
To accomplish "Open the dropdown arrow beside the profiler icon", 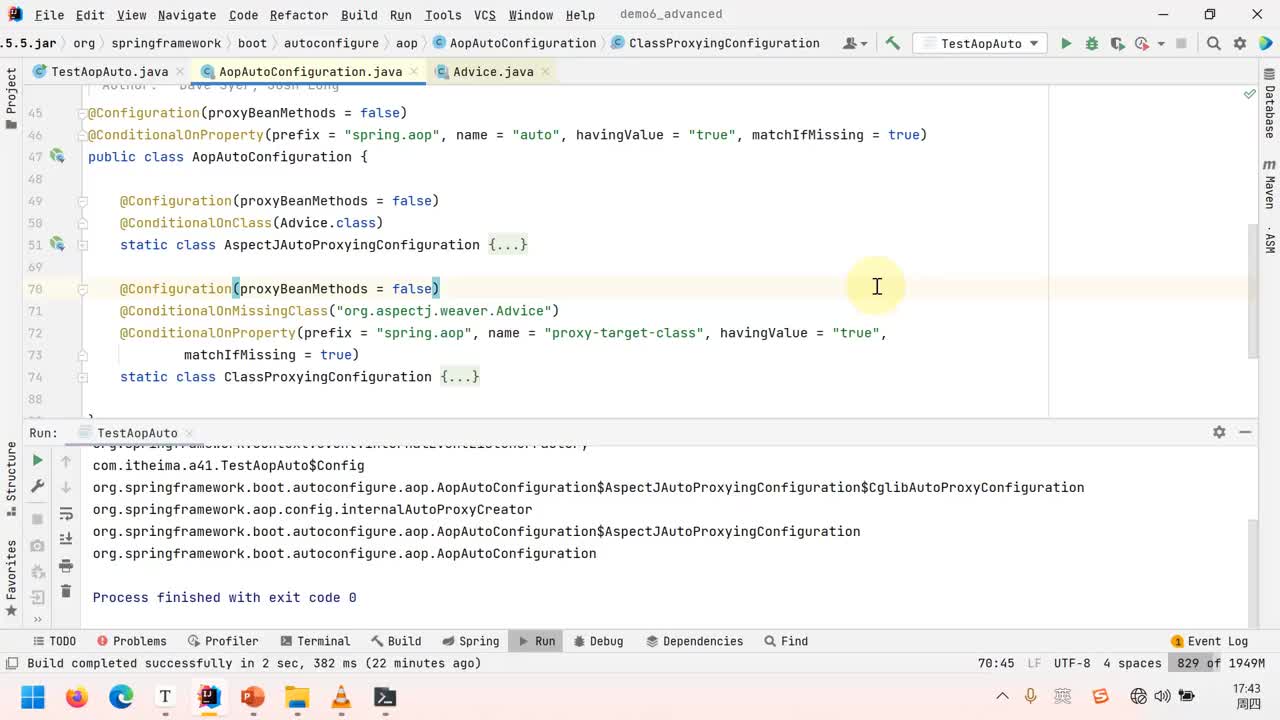I will (x=1161, y=43).
